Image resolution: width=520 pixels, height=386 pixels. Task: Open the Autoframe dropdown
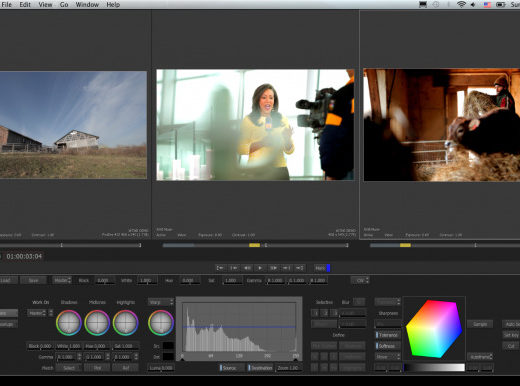480,357
